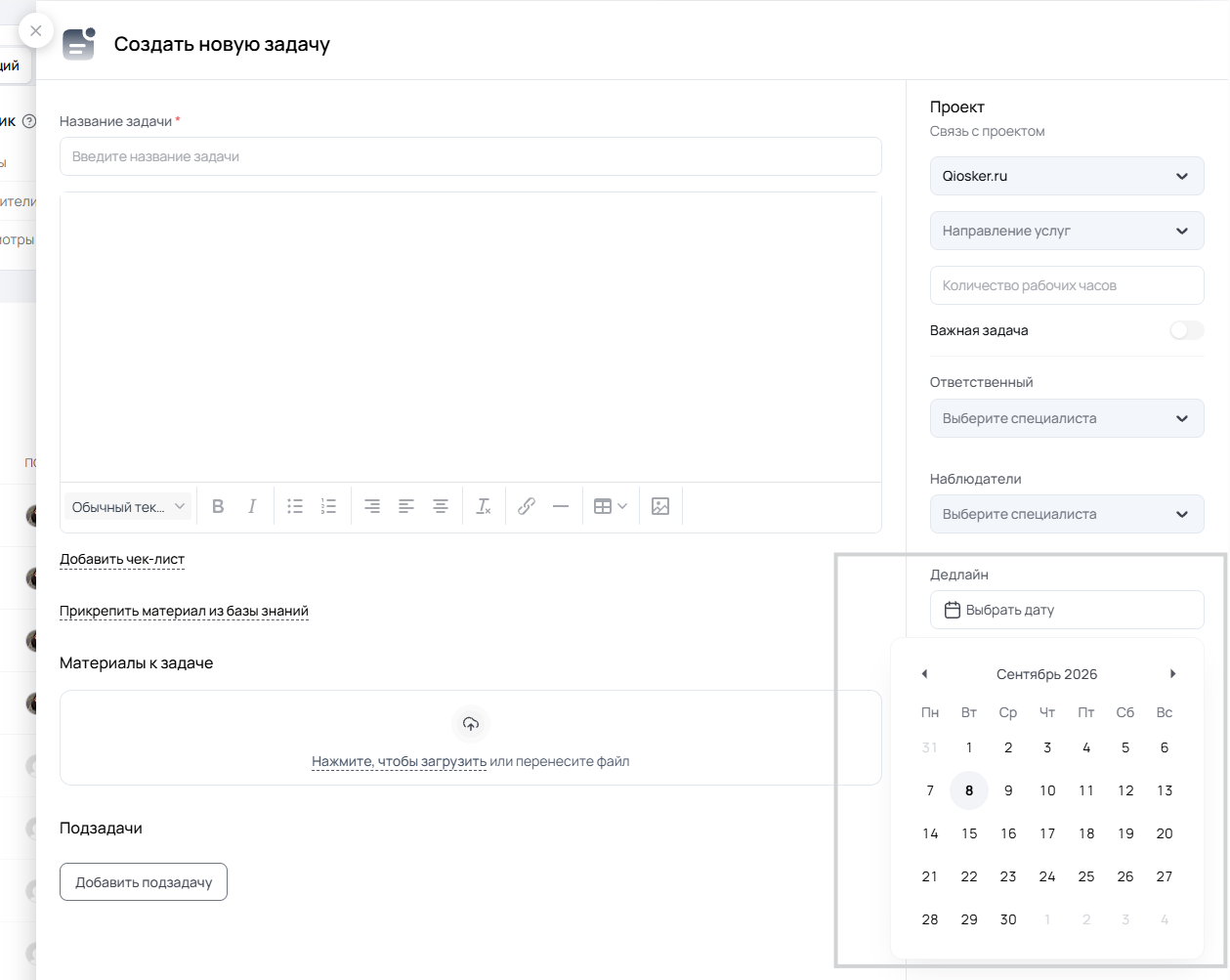The image size is (1230, 980).
Task: Click the upload cloud icon
Action: pos(471,724)
